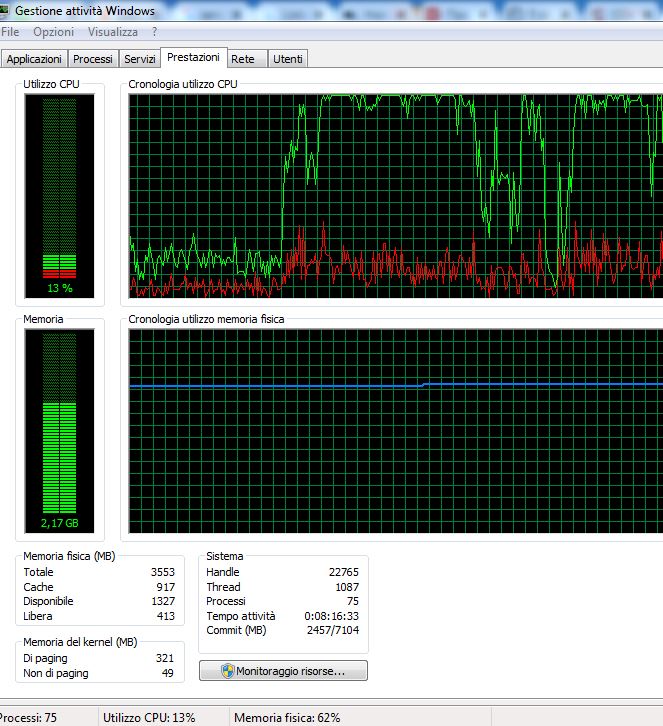The width and height of the screenshot is (663, 726).
Task: Click the Memoria del kernel (MB) group label
Action: coord(80,642)
